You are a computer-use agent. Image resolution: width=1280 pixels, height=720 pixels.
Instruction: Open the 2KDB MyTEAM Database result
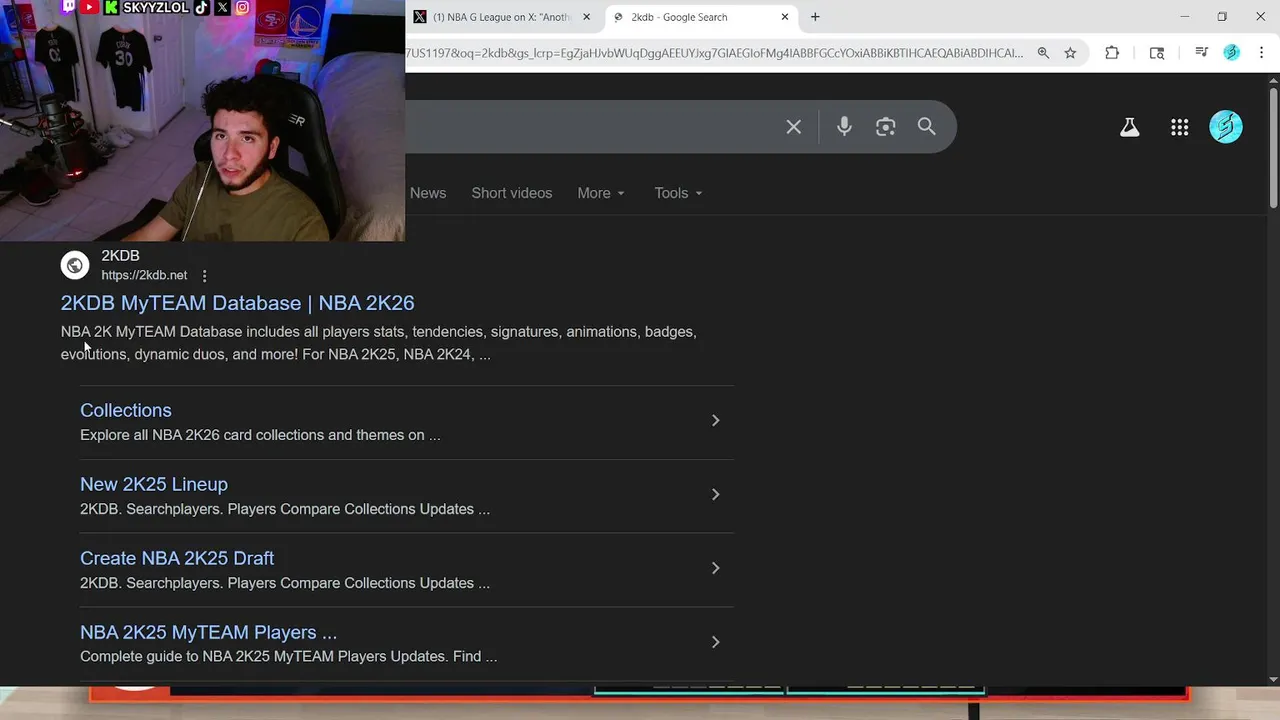(237, 303)
